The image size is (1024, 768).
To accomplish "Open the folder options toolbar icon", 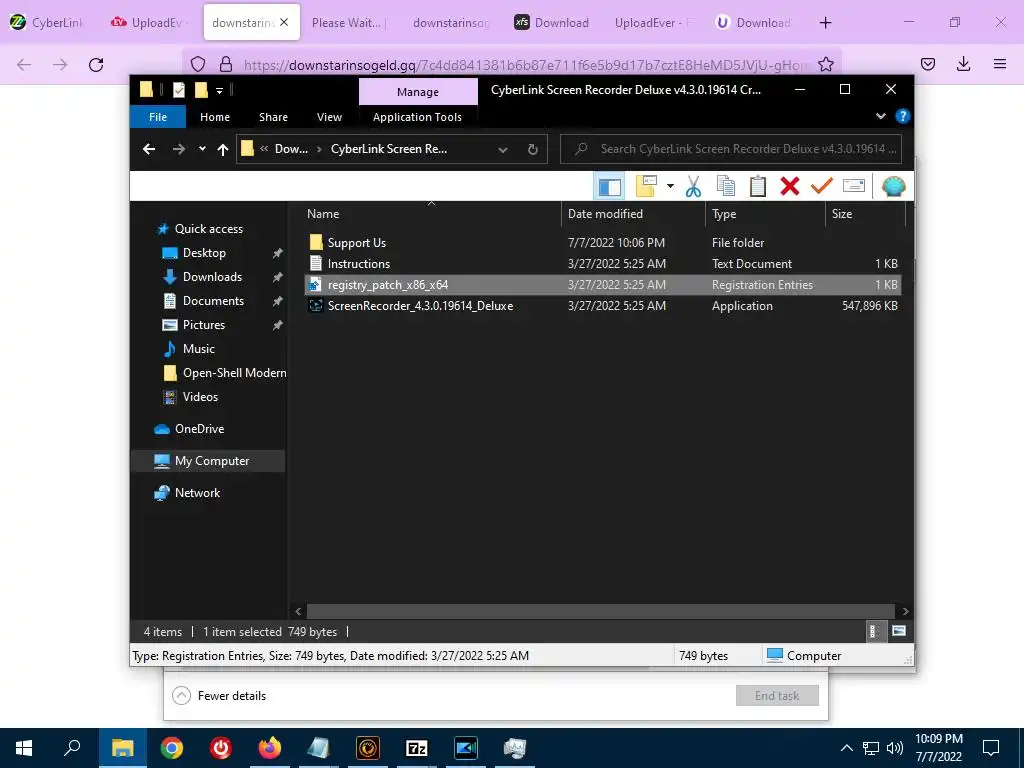I will point(646,187).
